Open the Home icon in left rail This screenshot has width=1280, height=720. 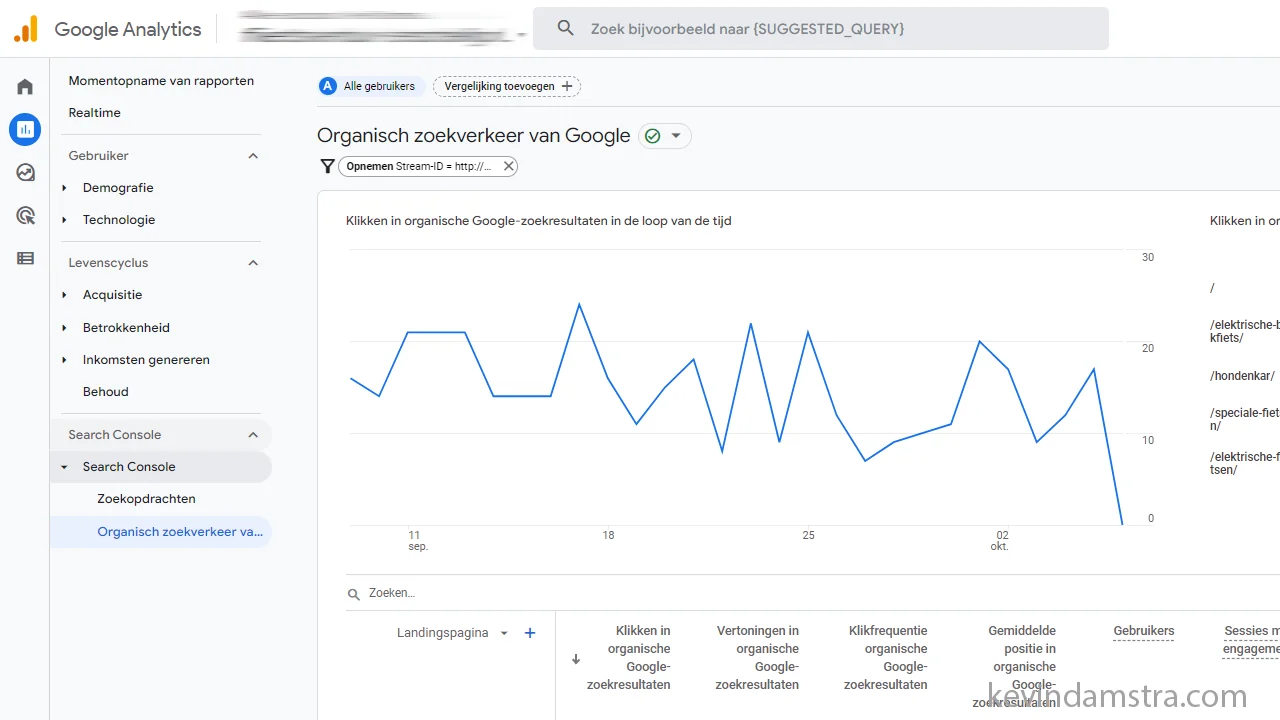[x=25, y=87]
